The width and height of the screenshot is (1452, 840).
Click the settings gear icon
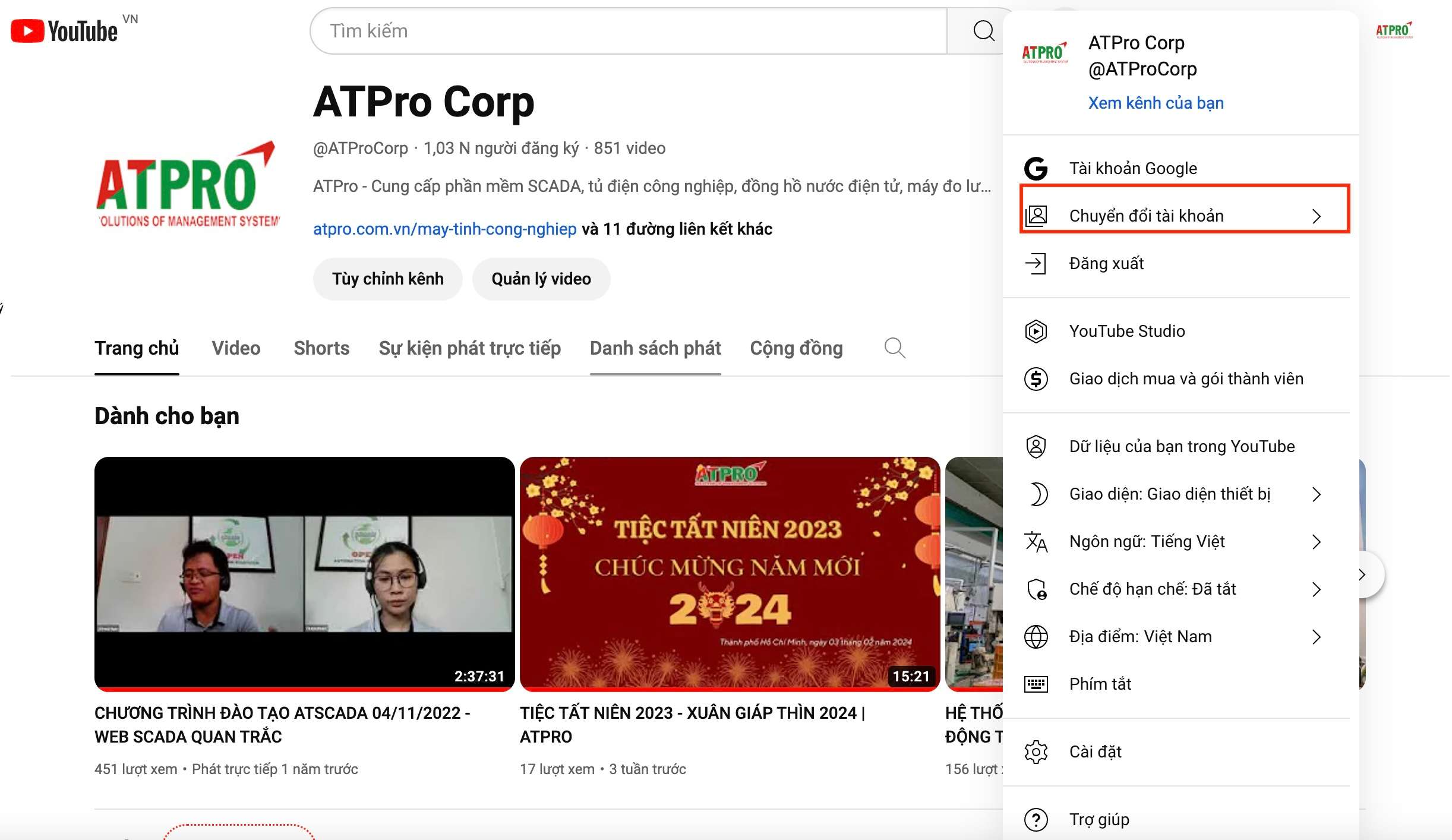click(1036, 751)
